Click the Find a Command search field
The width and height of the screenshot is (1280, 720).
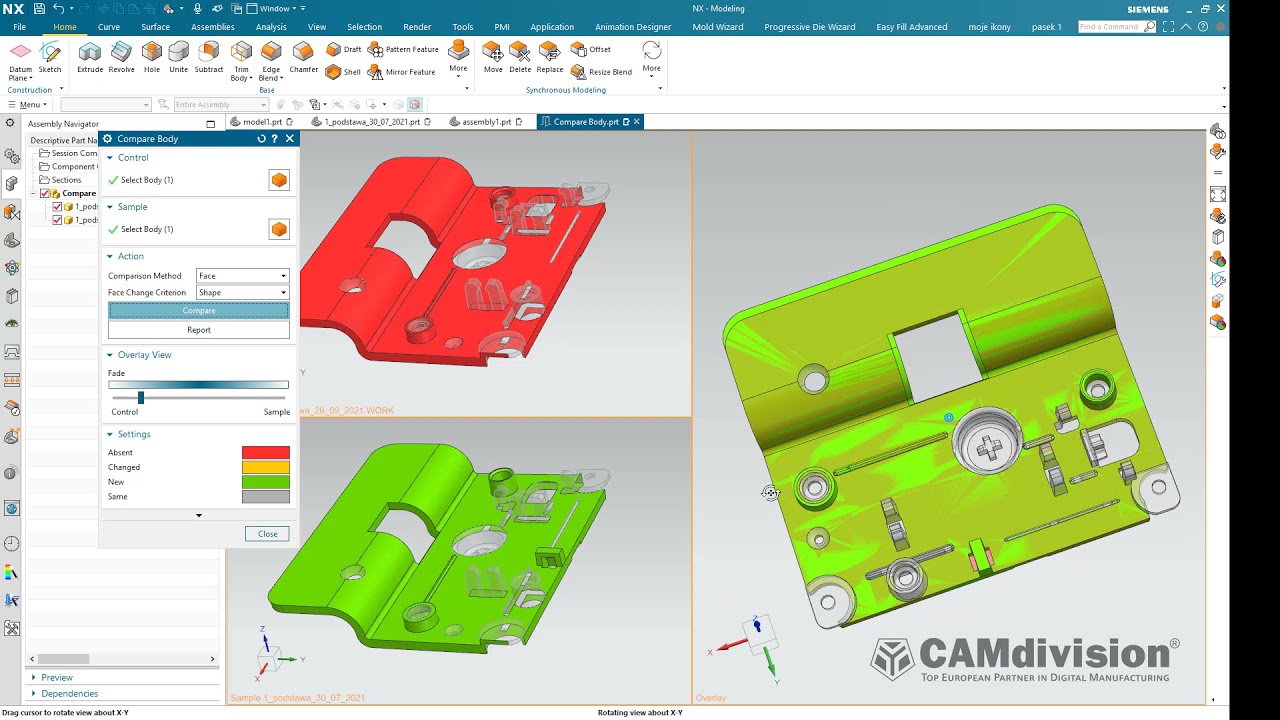click(x=1118, y=27)
